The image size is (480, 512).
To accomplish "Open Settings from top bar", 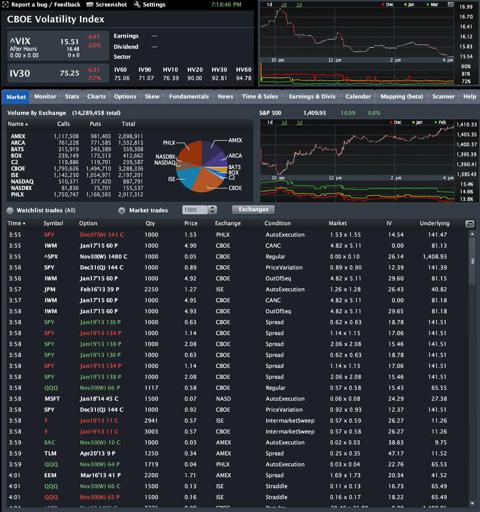I will tap(149, 5).
